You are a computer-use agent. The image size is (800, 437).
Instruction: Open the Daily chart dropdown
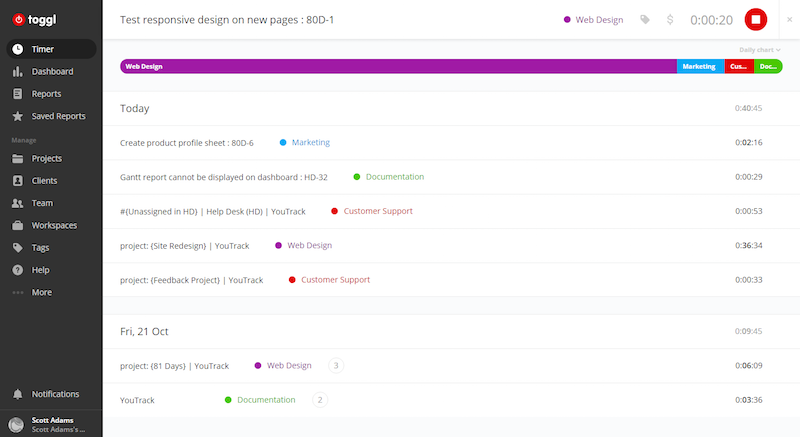click(x=759, y=49)
